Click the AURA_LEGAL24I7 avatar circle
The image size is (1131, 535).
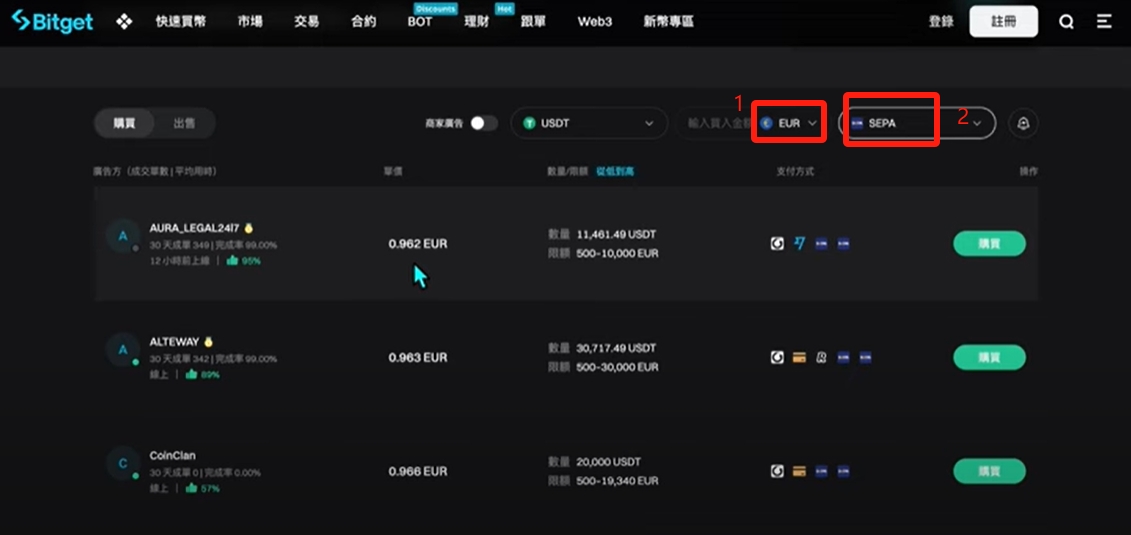click(122, 236)
